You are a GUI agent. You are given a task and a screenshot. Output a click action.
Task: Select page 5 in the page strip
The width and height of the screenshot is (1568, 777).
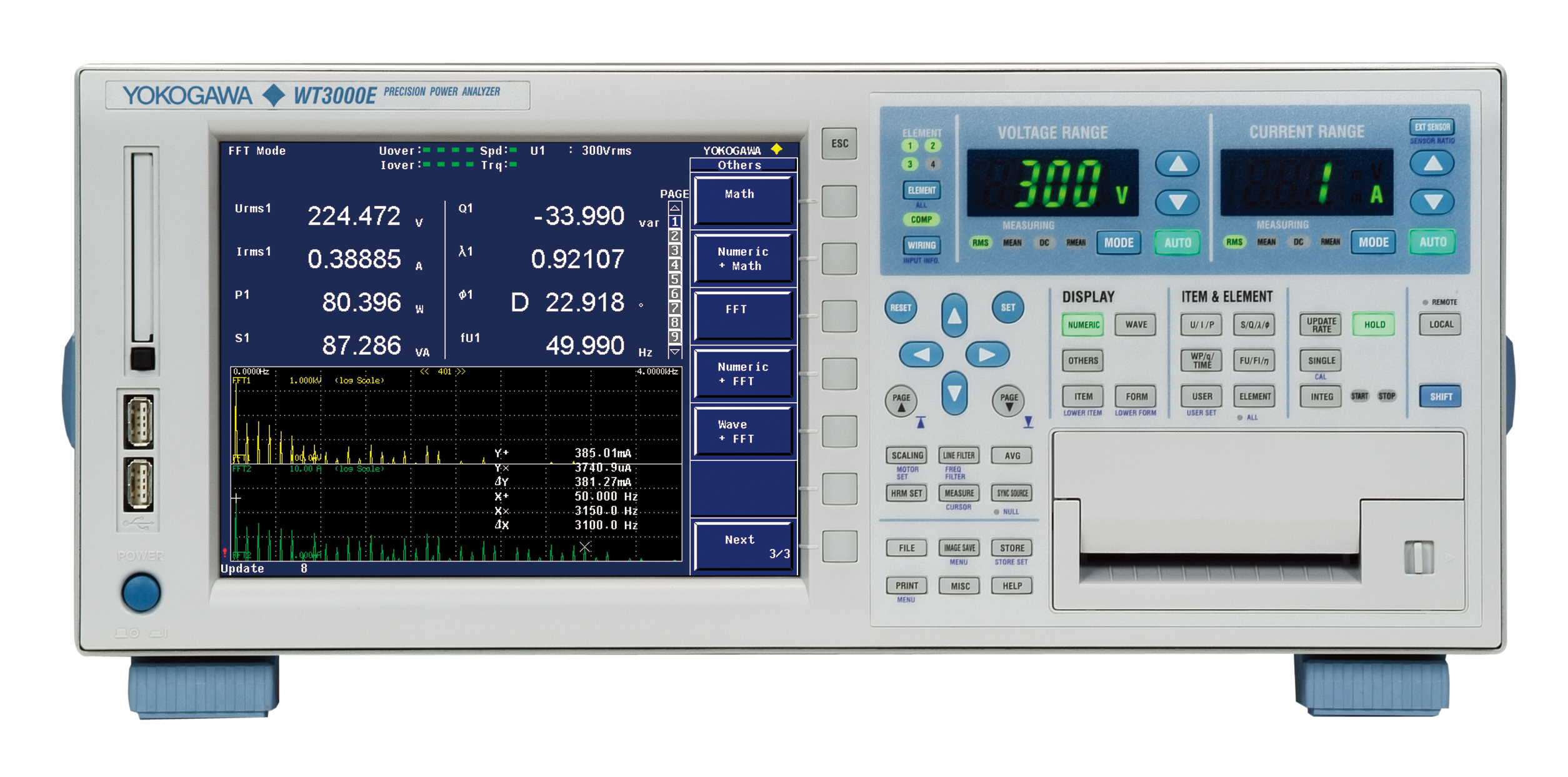pyautogui.click(x=674, y=279)
